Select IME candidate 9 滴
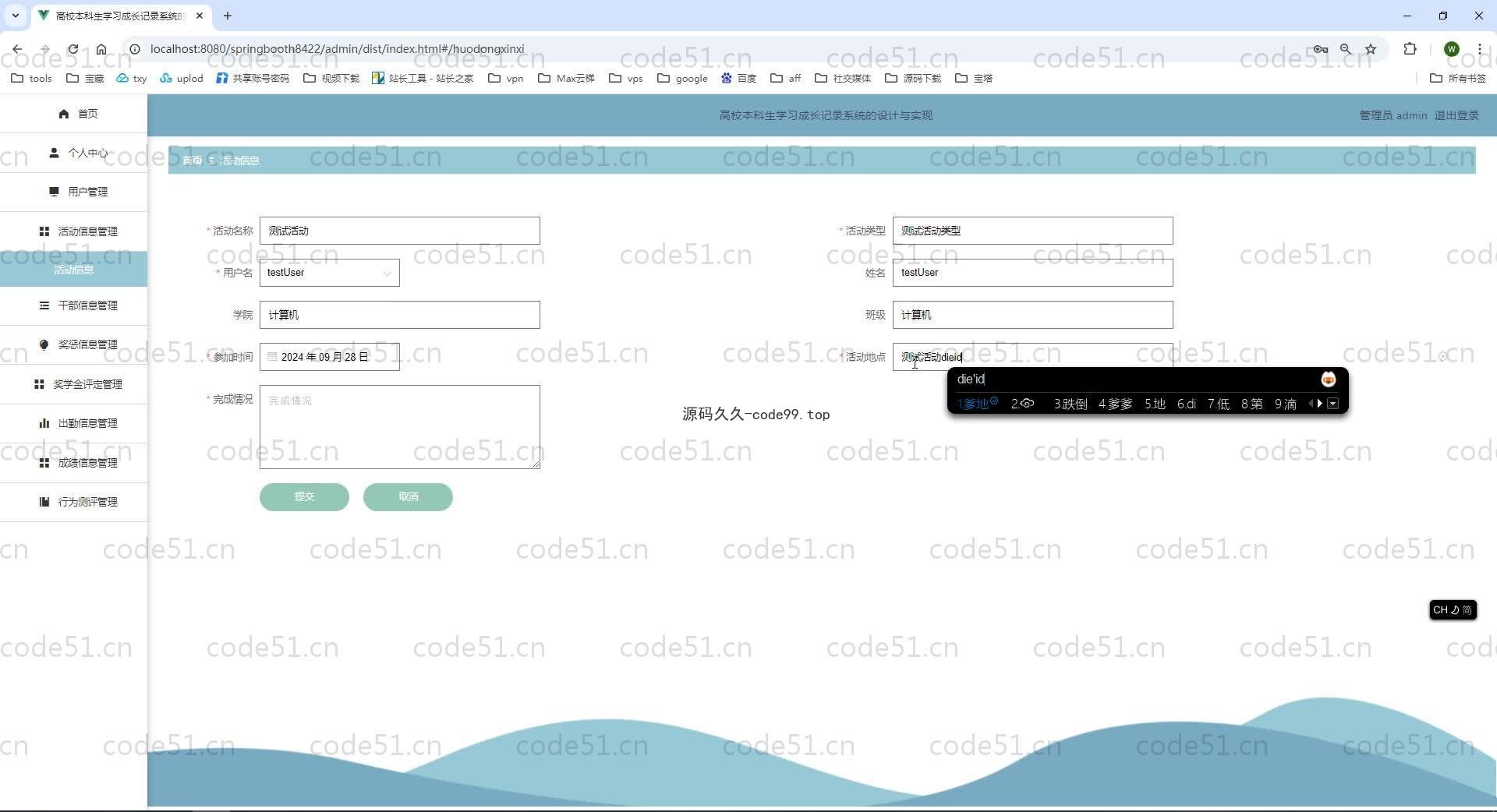This screenshot has width=1497, height=812. [1286, 404]
